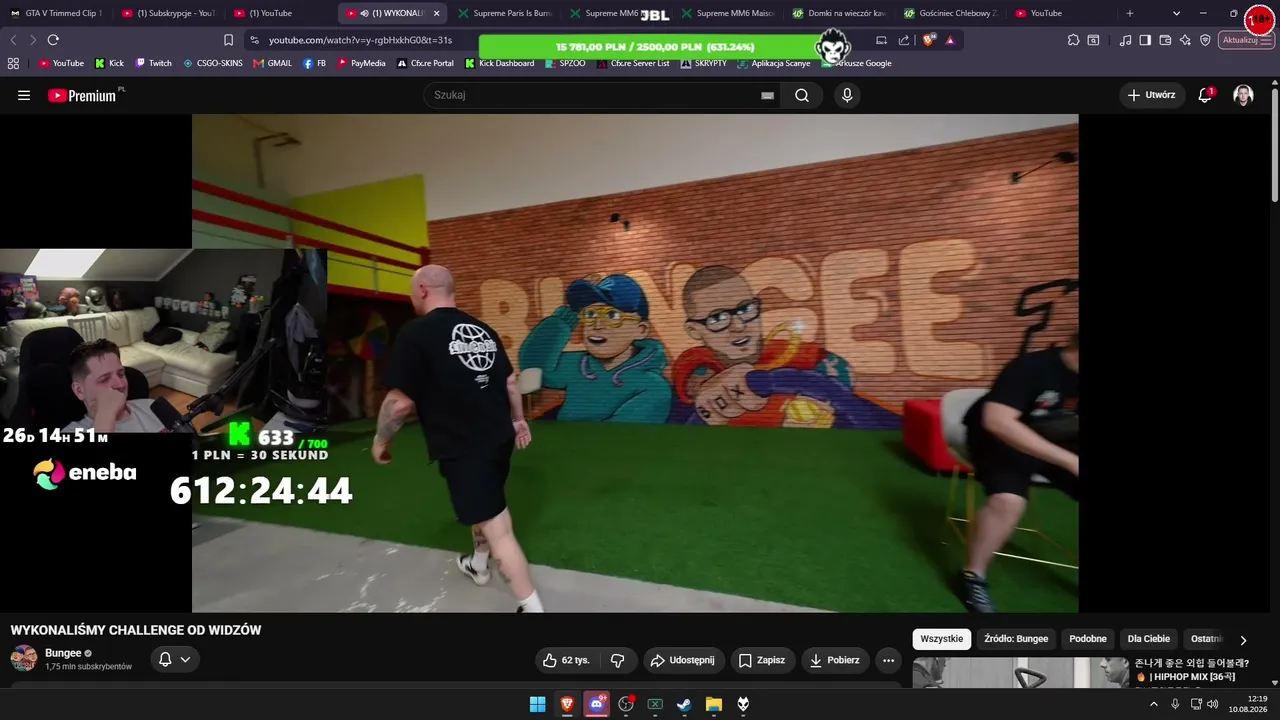Click the WYKONALIŚMY CHALLENGE OD WIDZÓW title
1280x720 pixels.
pyautogui.click(x=136, y=630)
